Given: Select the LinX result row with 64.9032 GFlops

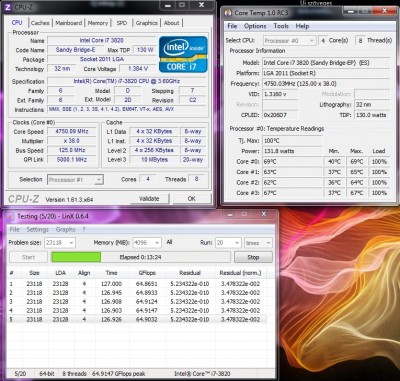Looking at the screenshot, I should pos(137,319).
